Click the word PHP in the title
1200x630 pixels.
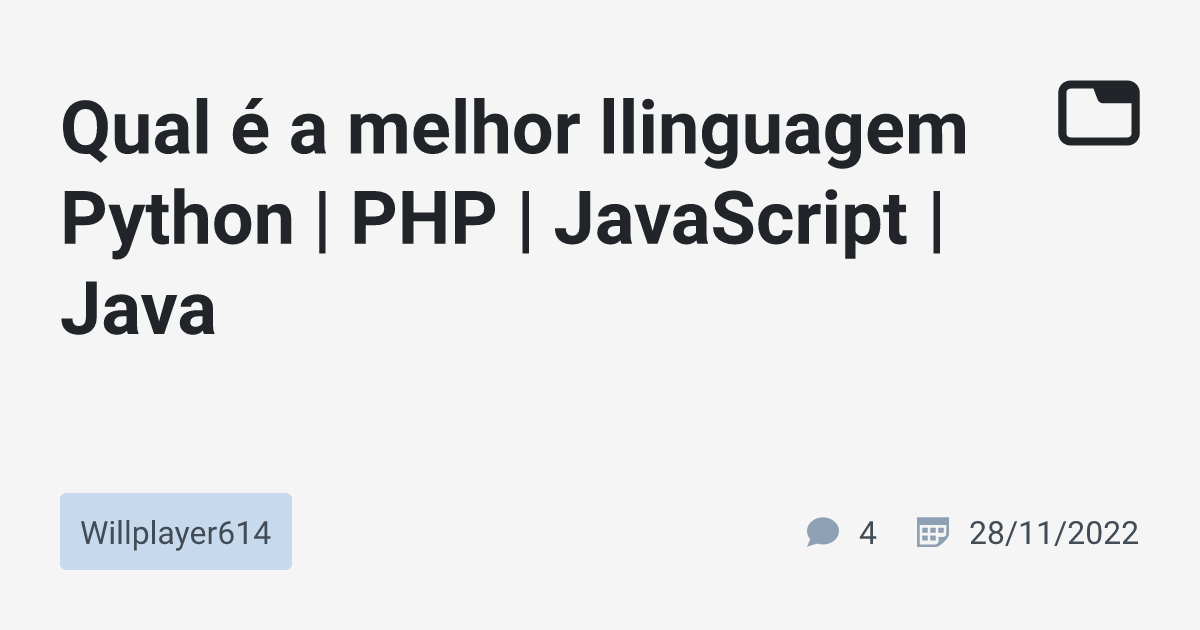[x=423, y=220]
